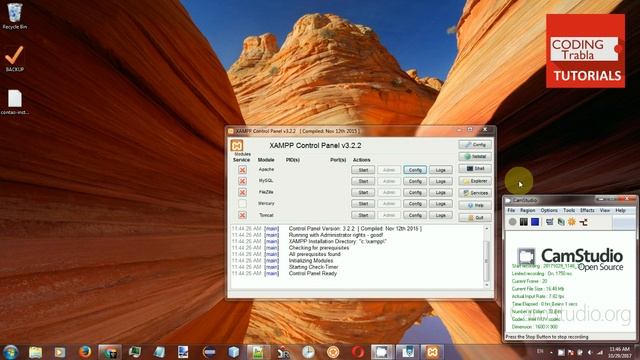Click the EN language indicator in the tray

(540, 351)
